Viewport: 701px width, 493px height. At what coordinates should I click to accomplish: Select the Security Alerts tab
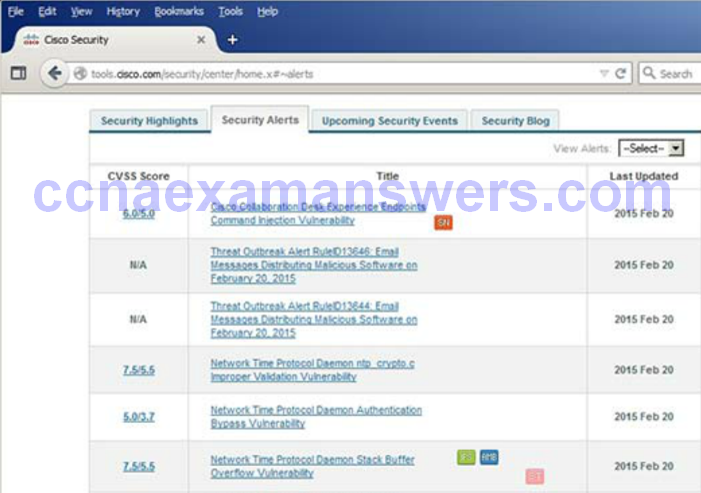[x=260, y=120]
